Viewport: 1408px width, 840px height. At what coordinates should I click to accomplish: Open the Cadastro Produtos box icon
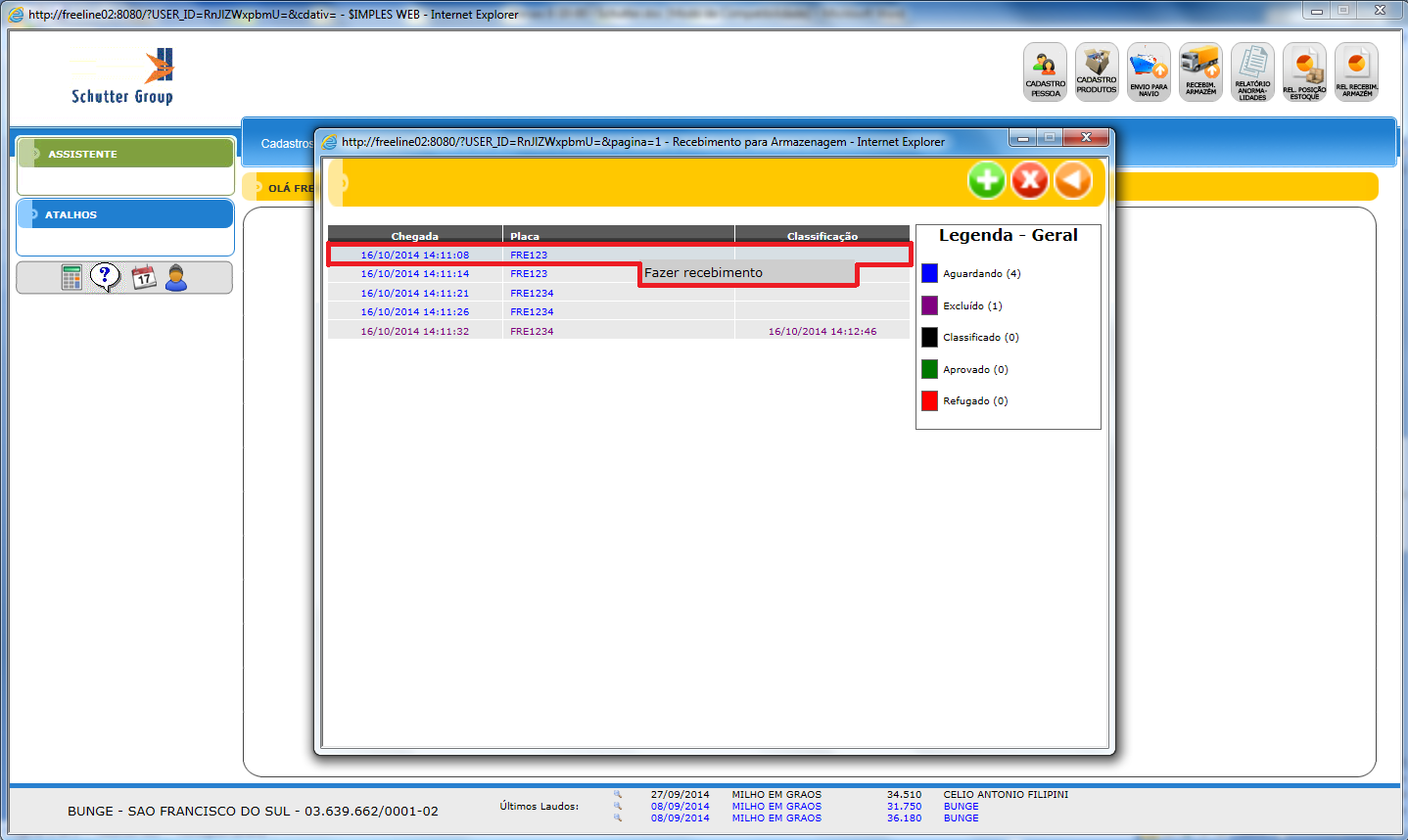(x=1097, y=71)
